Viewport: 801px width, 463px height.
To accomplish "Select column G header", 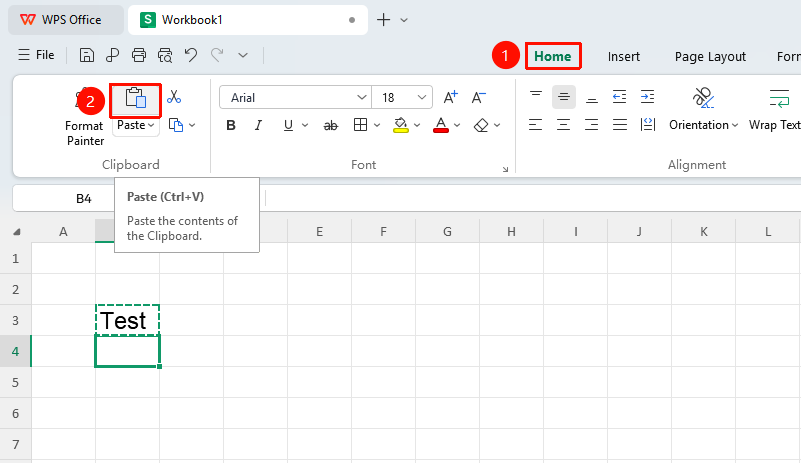I will pyautogui.click(x=447, y=232).
